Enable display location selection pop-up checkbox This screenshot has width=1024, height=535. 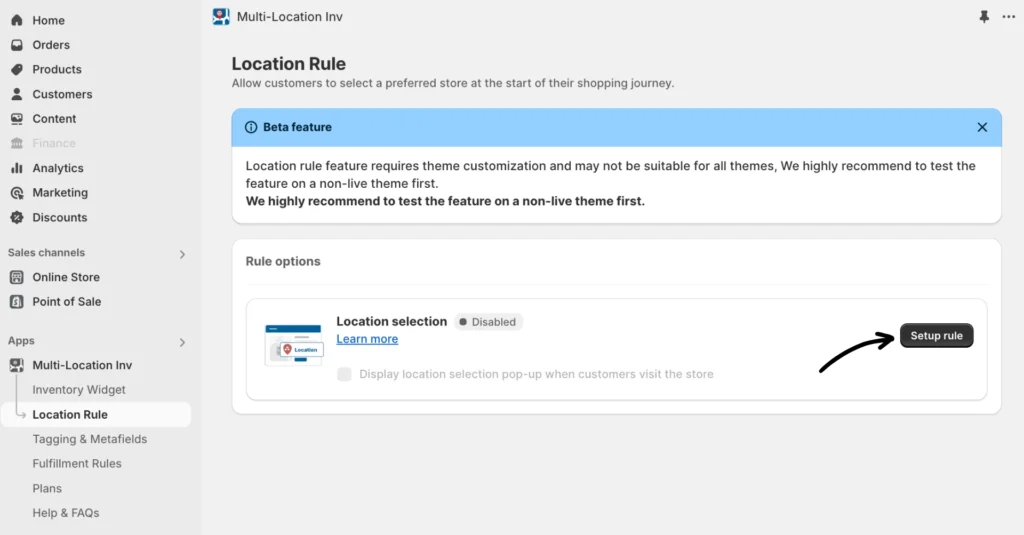tap(345, 374)
